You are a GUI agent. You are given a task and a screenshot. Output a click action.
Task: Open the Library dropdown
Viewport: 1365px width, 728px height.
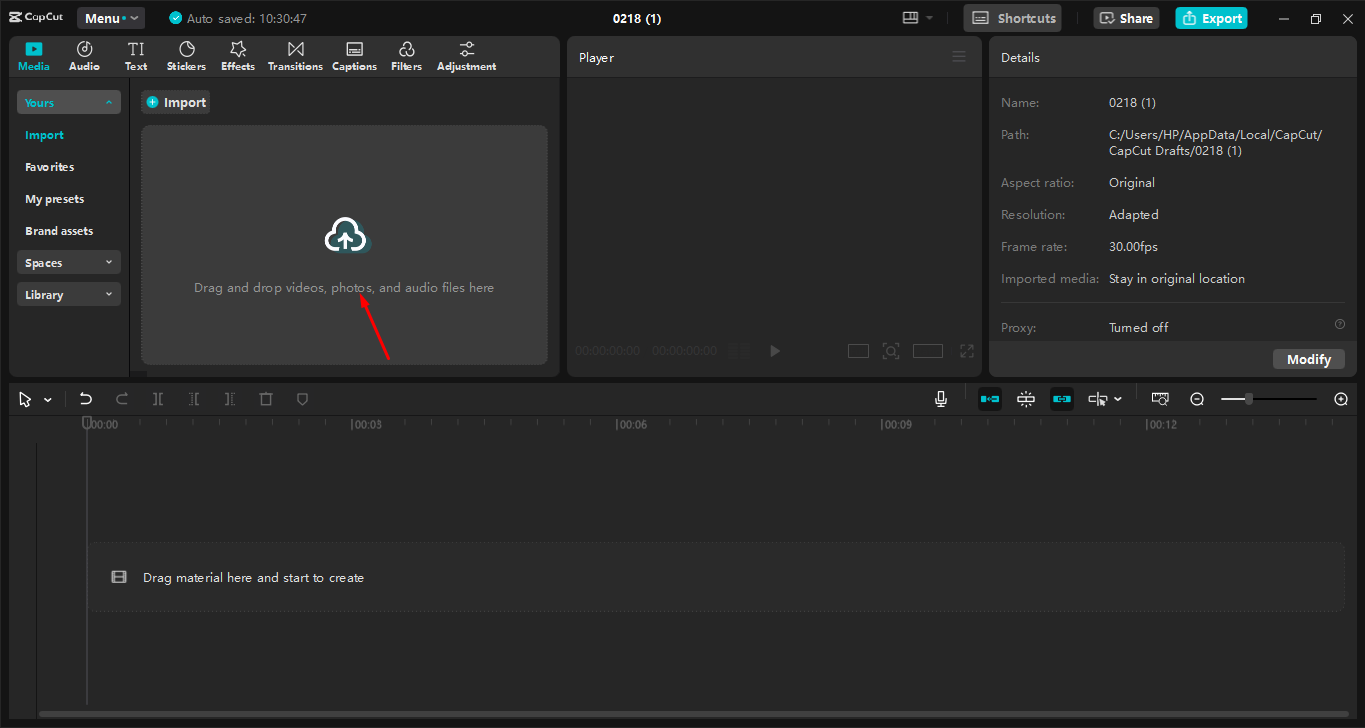pyautogui.click(x=68, y=294)
